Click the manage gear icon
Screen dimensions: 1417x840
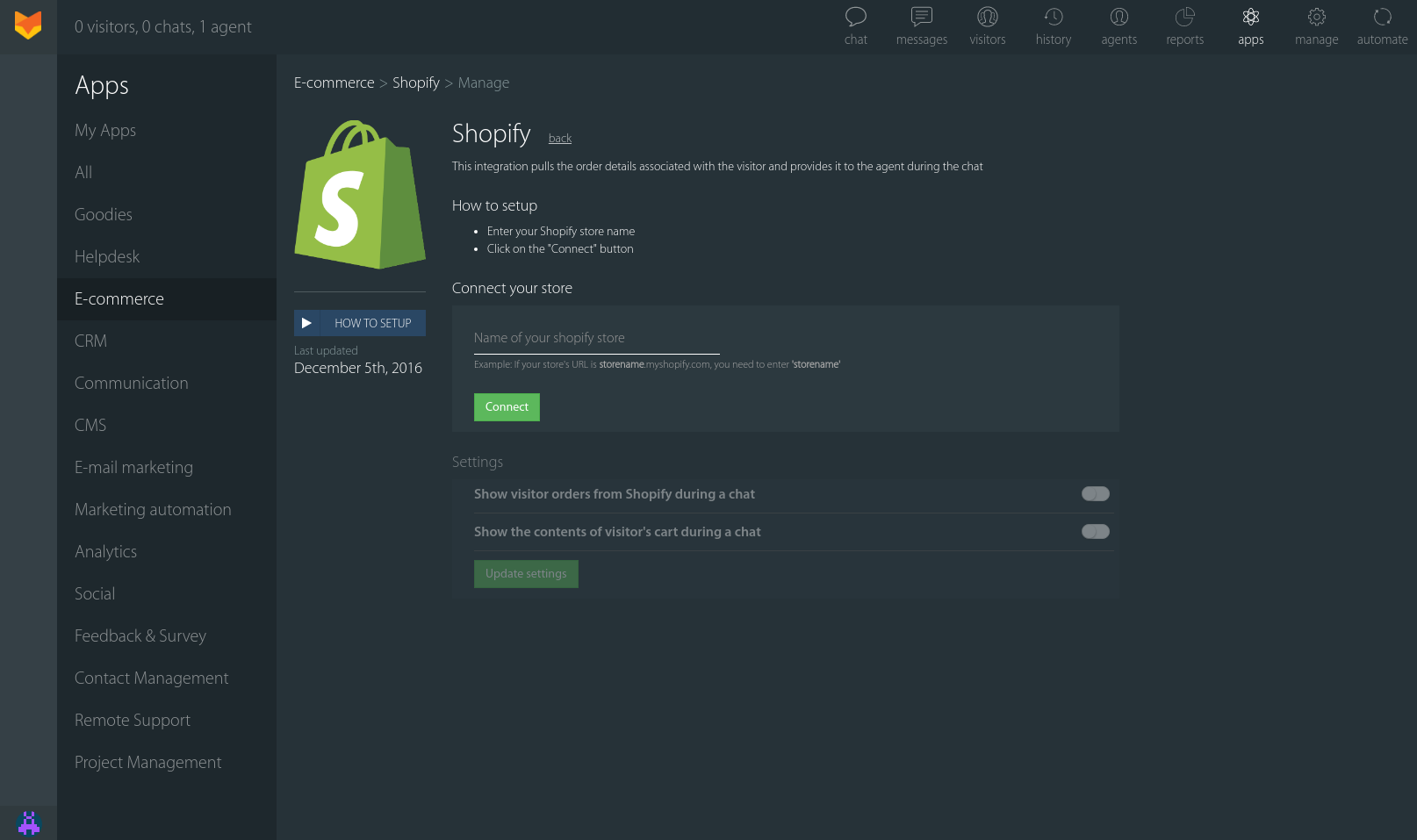click(1316, 18)
